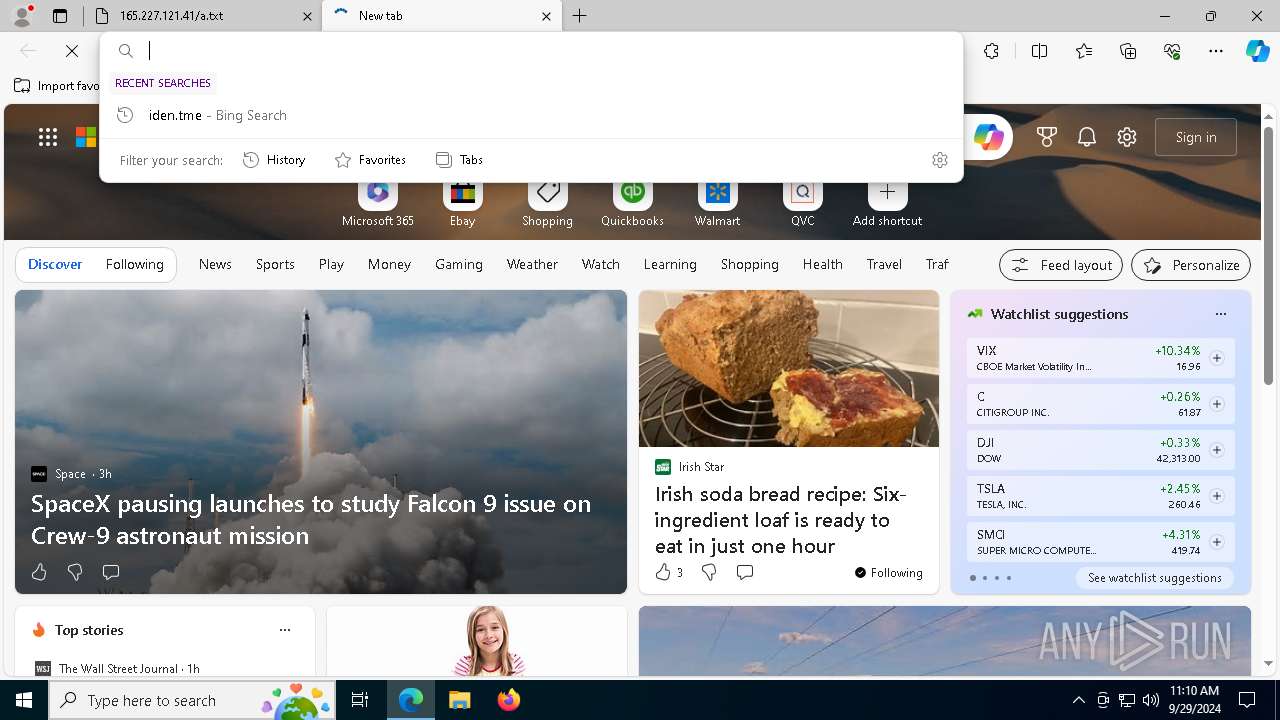Open a new browser tab
This screenshot has width=1280, height=720.
tap(580, 16)
